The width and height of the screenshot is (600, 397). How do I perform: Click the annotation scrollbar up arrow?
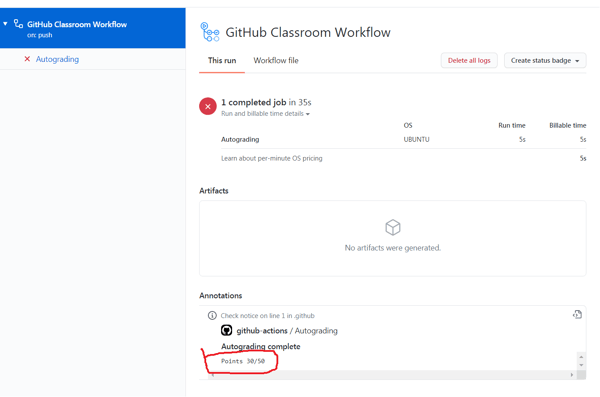pos(581,357)
